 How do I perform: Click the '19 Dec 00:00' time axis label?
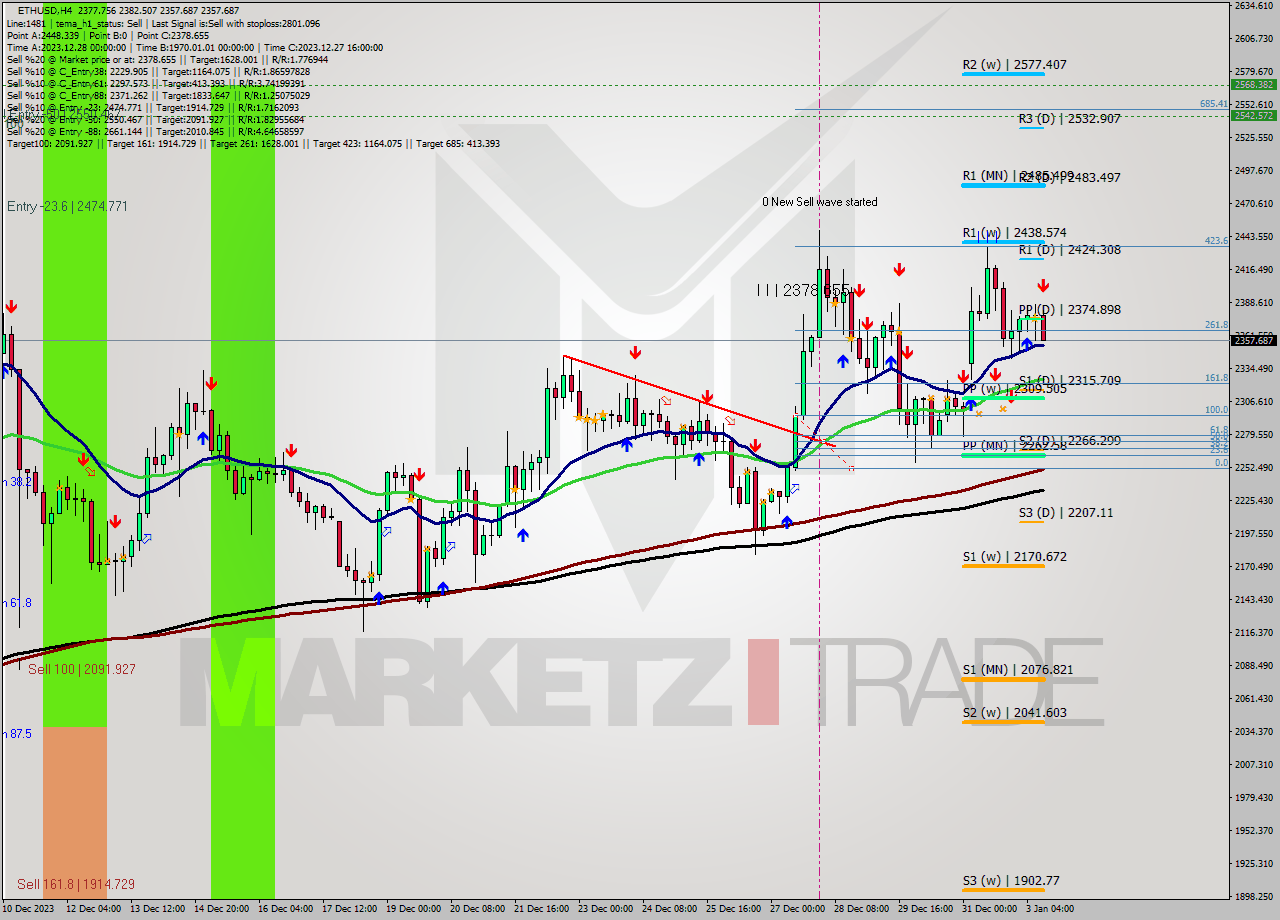coord(414,909)
